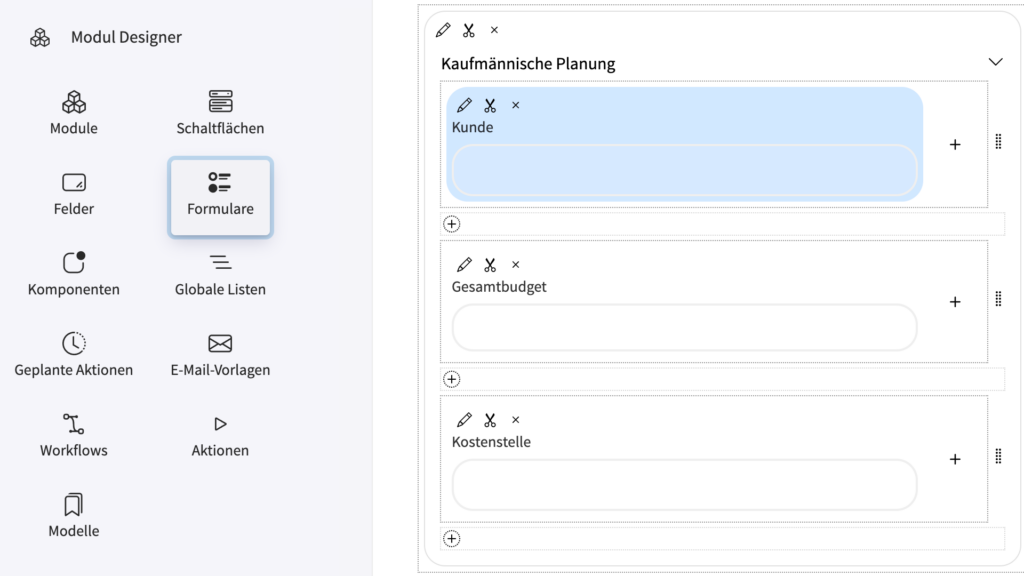Click the Gesamtbudget input field
The width and height of the screenshot is (1024, 576).
(684, 327)
